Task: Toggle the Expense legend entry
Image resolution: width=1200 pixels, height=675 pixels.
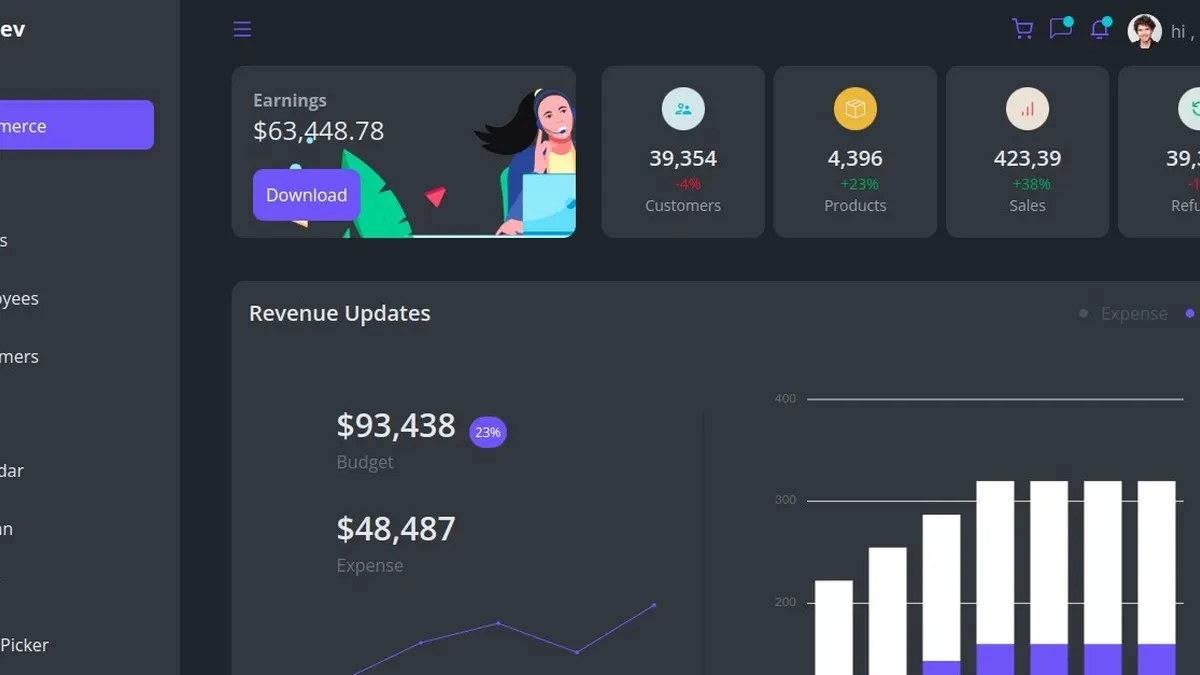Action: coord(1124,313)
